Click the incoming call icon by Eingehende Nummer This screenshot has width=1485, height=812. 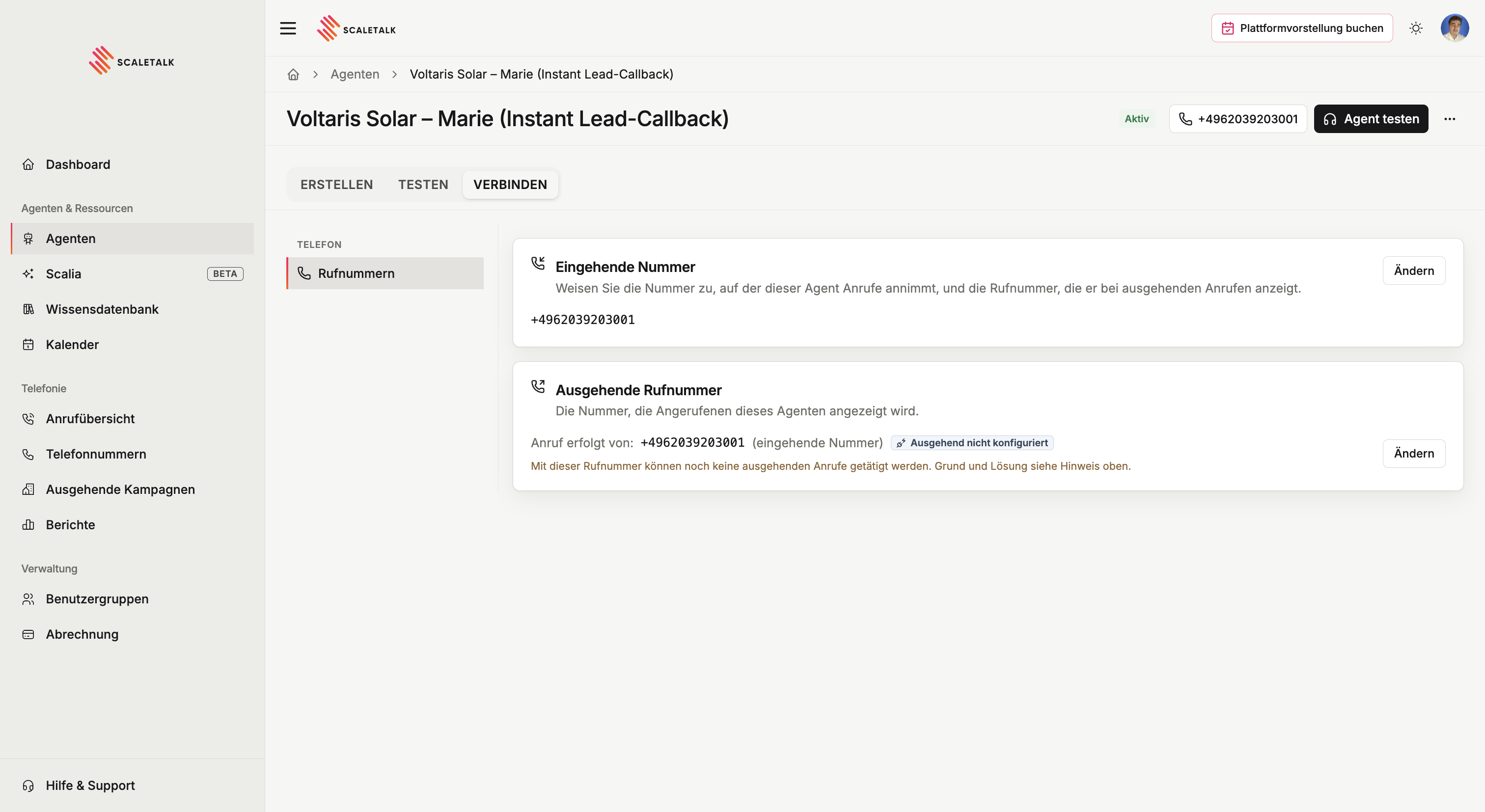[x=538, y=263]
